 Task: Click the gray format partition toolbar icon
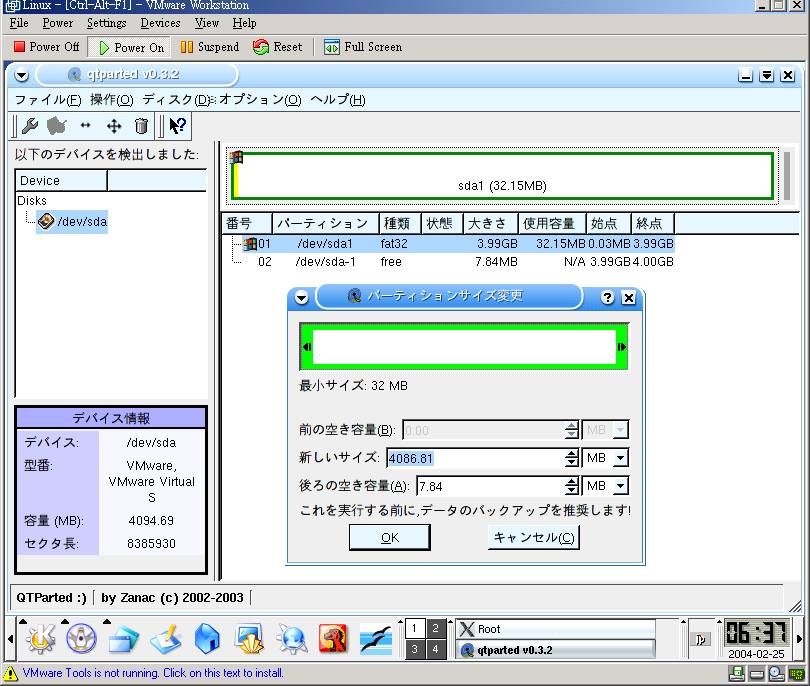pos(57,126)
